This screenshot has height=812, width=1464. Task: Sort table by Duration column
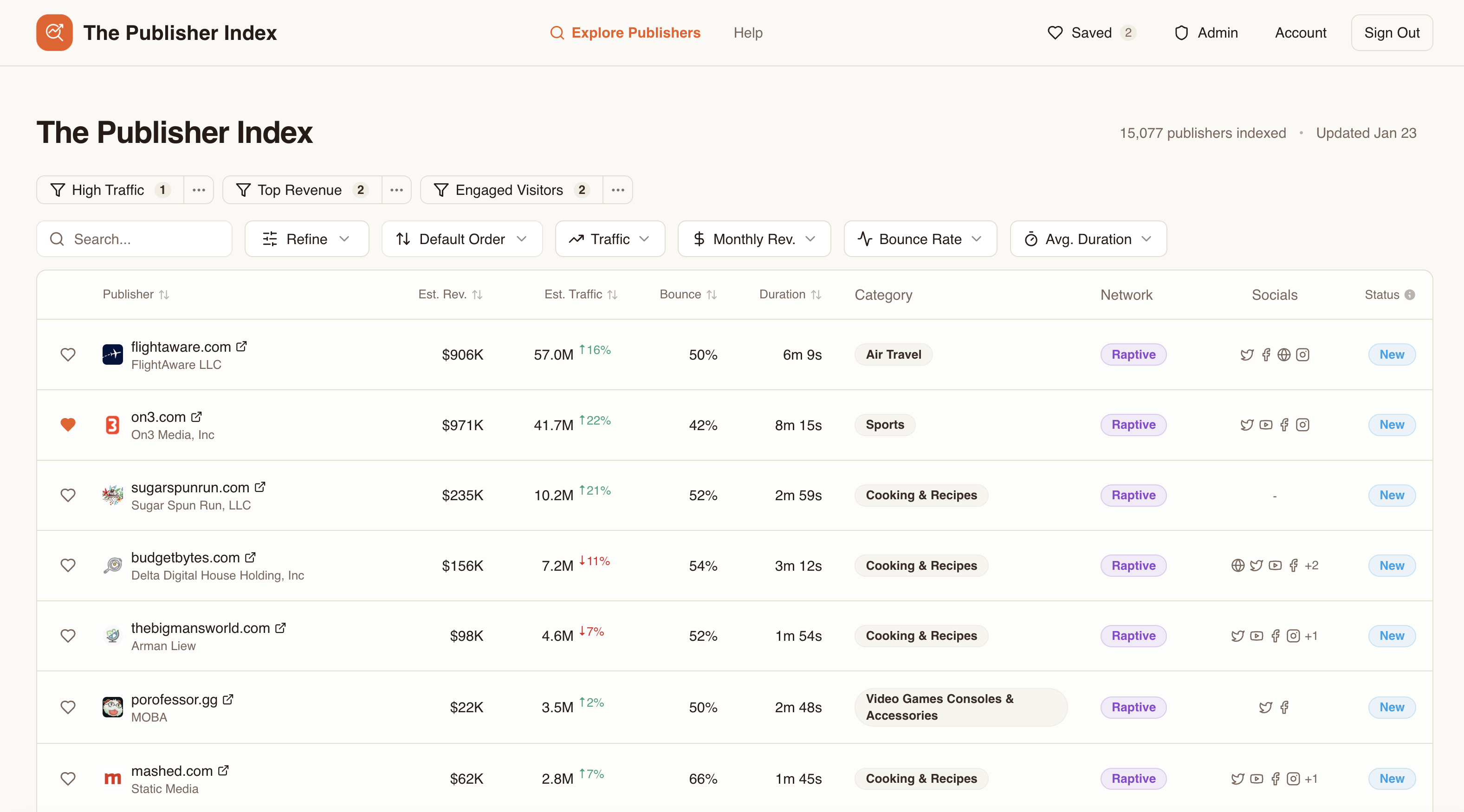(790, 294)
